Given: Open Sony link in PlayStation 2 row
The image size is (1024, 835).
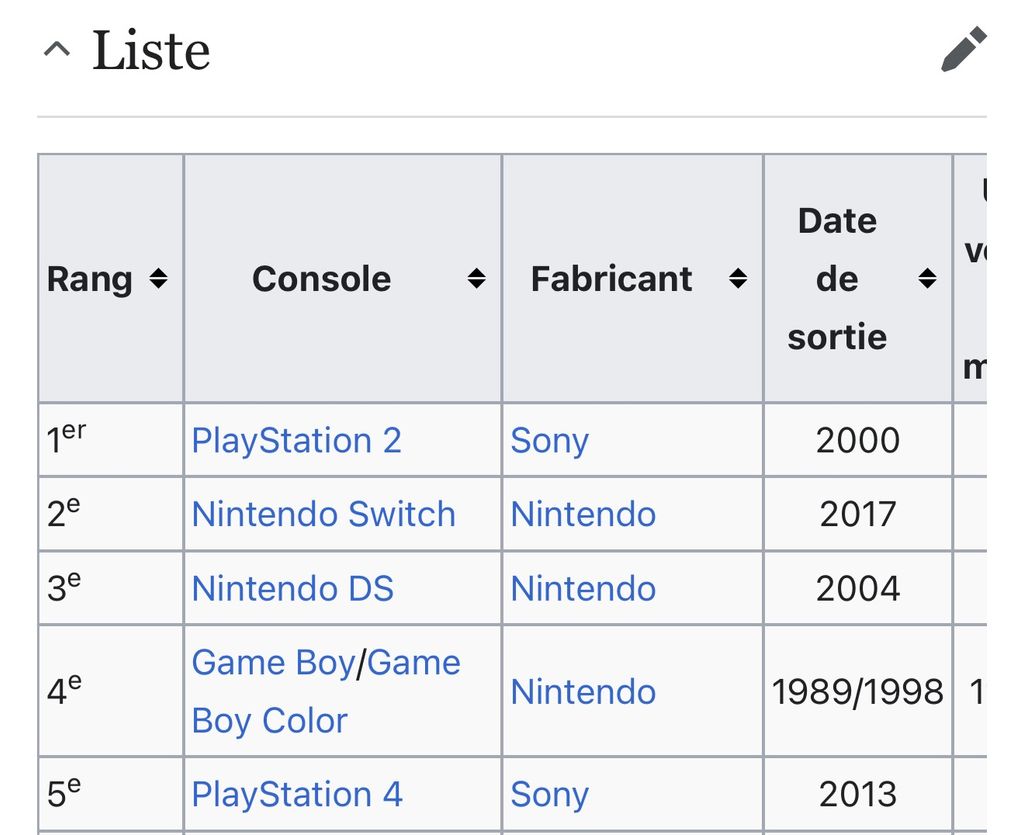Looking at the screenshot, I should point(549,441).
